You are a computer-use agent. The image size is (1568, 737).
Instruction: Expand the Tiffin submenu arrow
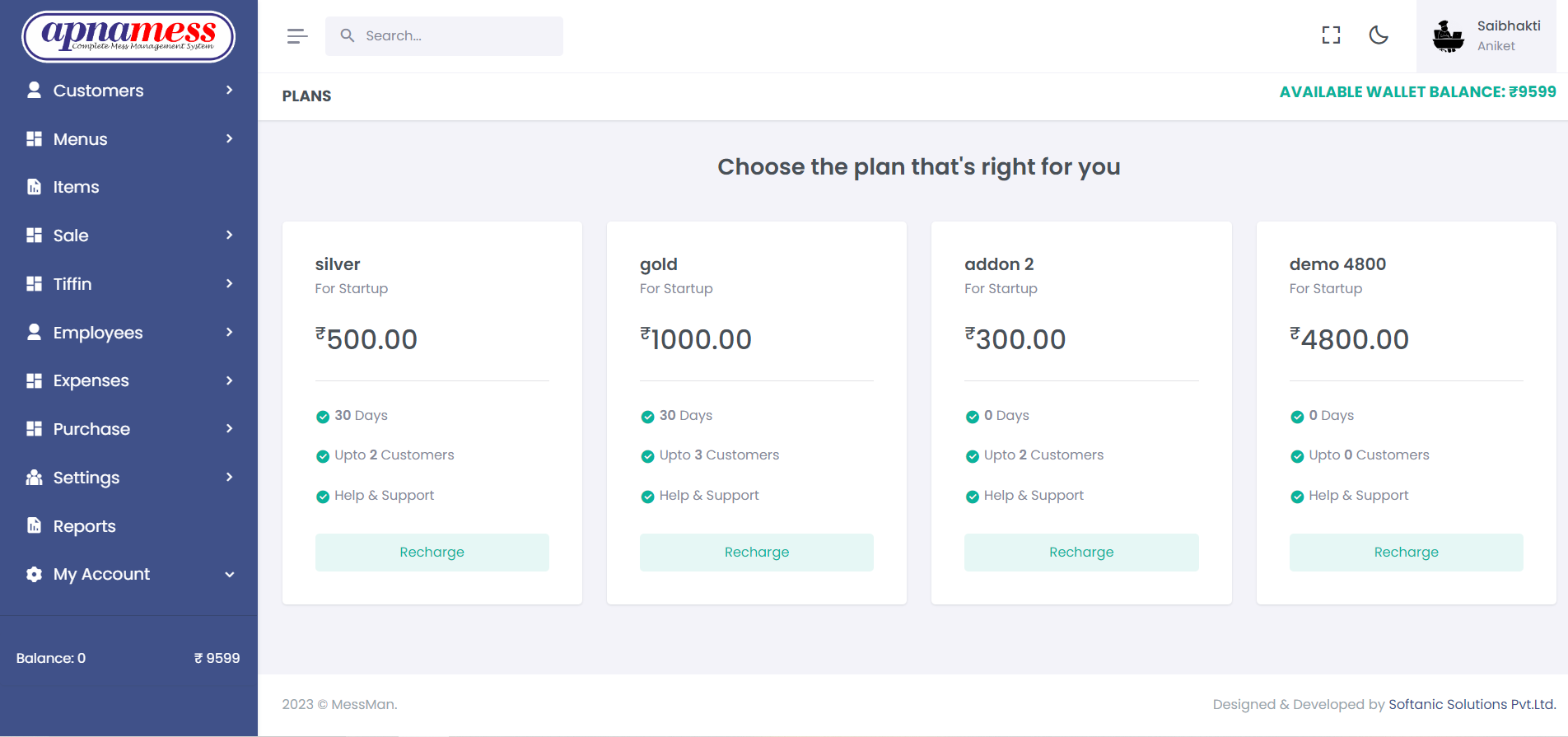pos(229,283)
